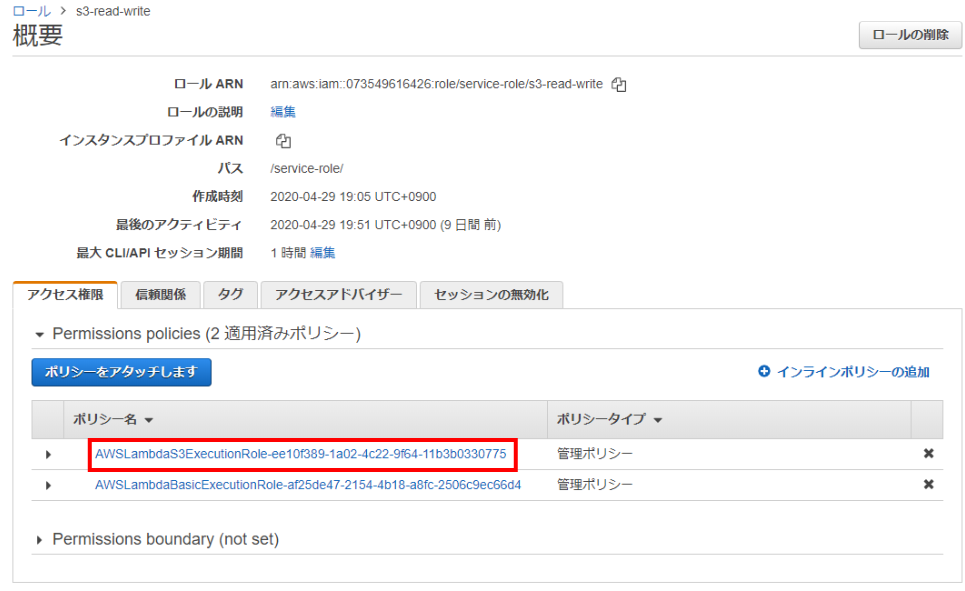Open AWSLambdaS3ExecutionRole policy link
Image resolution: width=965 pixels, height=591 pixels.
(300, 454)
